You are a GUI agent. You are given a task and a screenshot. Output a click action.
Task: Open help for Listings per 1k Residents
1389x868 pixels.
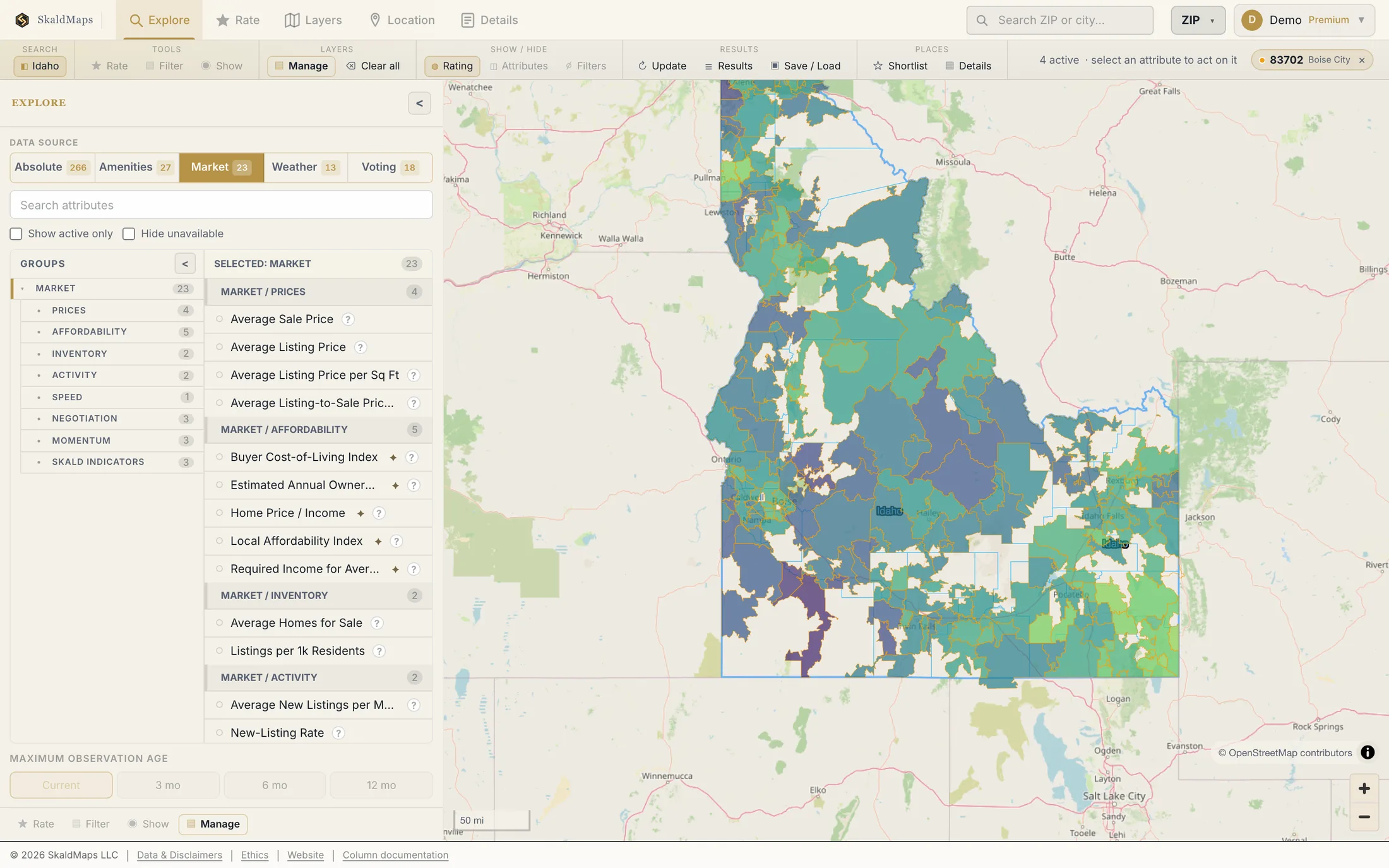coord(379,651)
